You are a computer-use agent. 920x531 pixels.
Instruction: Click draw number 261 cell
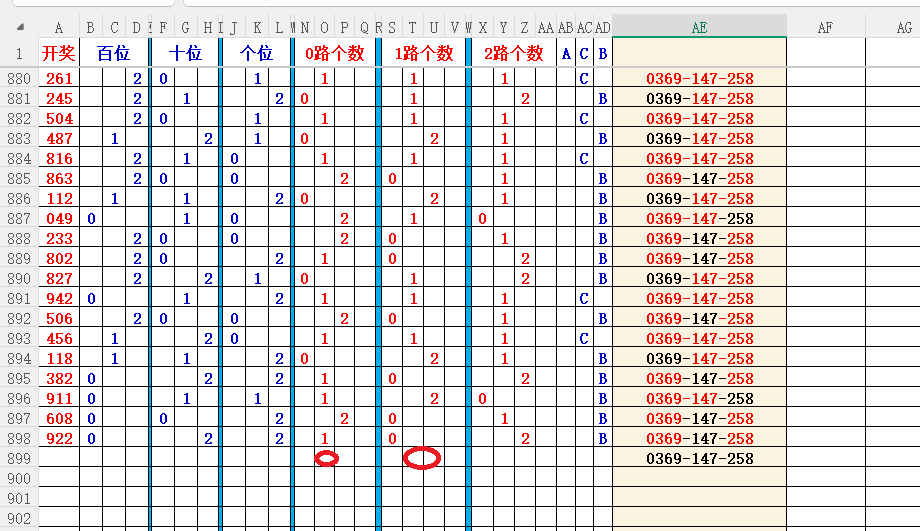(x=59, y=78)
